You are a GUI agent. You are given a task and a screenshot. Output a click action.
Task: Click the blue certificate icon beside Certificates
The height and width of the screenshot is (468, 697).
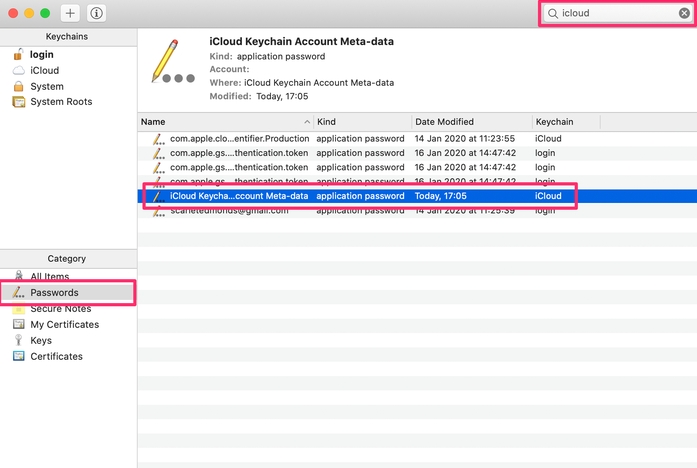click(x=19, y=356)
